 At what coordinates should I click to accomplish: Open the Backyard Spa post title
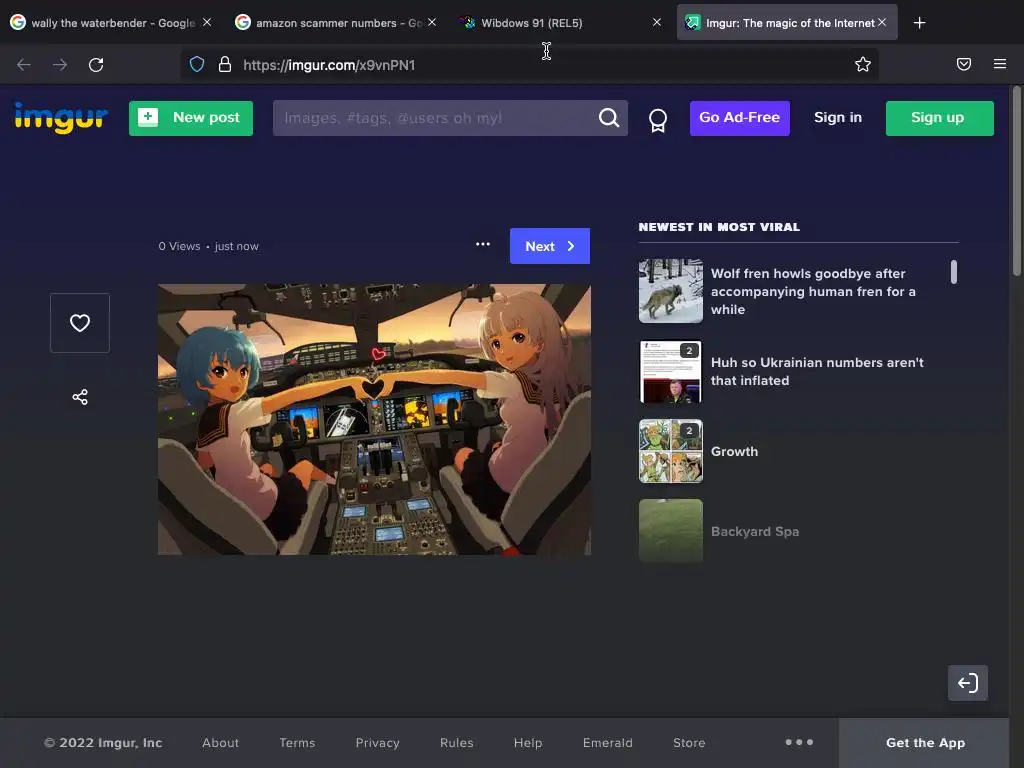pyautogui.click(x=755, y=532)
